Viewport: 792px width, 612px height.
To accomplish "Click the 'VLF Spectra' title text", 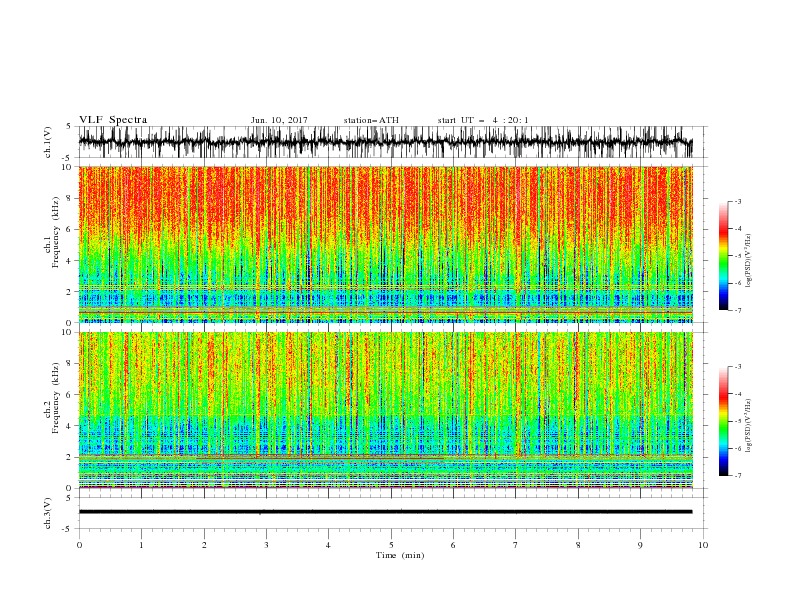I will tap(113, 120).
